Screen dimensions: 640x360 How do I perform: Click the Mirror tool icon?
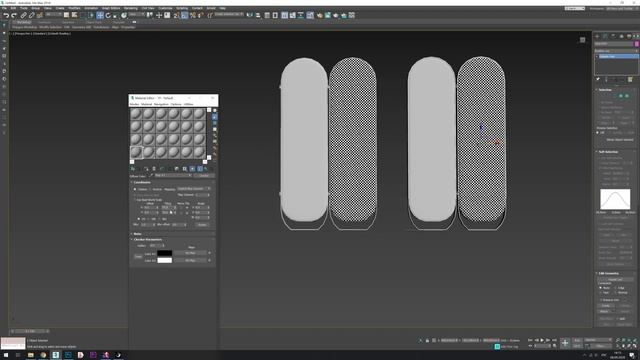(249, 15)
